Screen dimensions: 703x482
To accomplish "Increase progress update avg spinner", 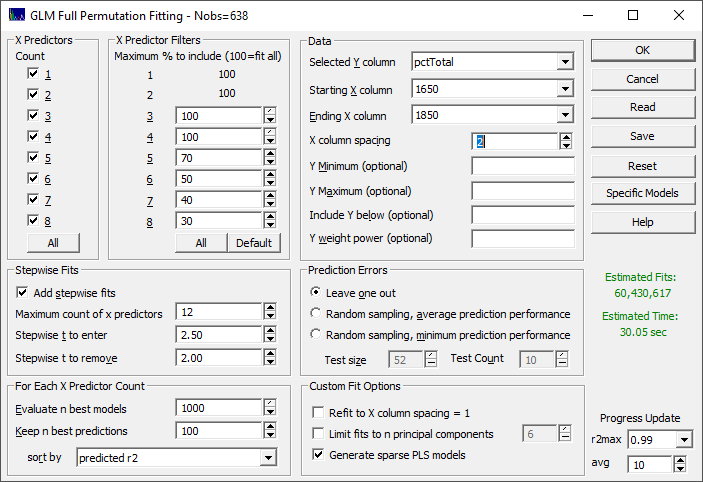I will click(x=680, y=460).
